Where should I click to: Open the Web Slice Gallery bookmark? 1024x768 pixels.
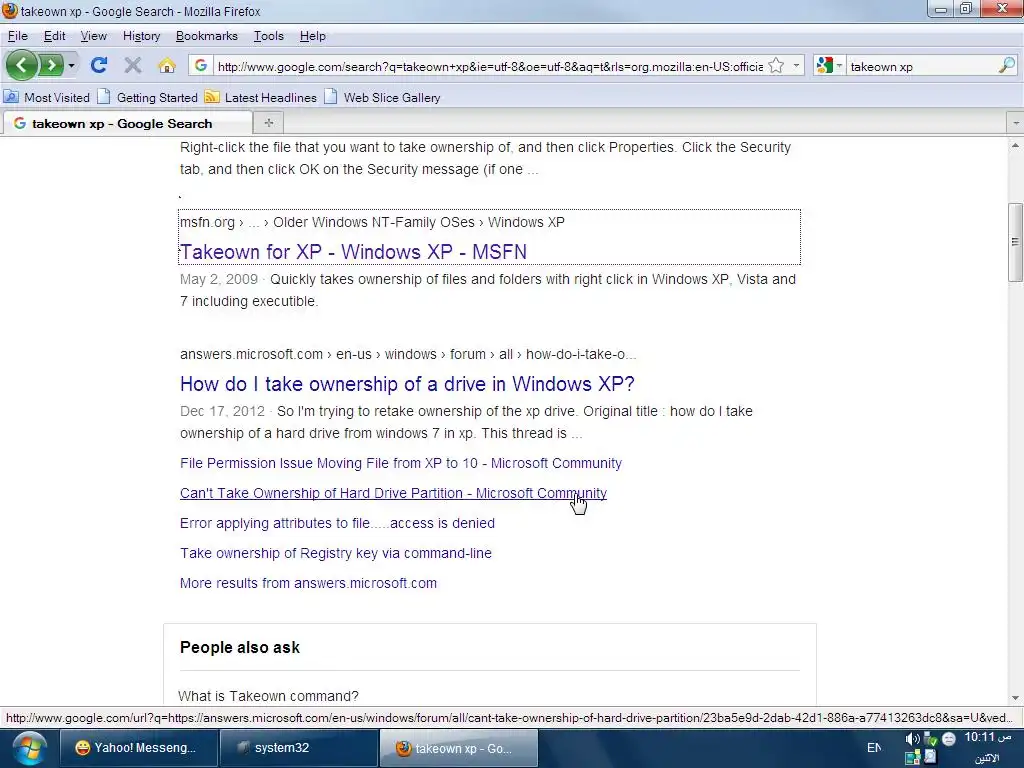tap(383, 97)
